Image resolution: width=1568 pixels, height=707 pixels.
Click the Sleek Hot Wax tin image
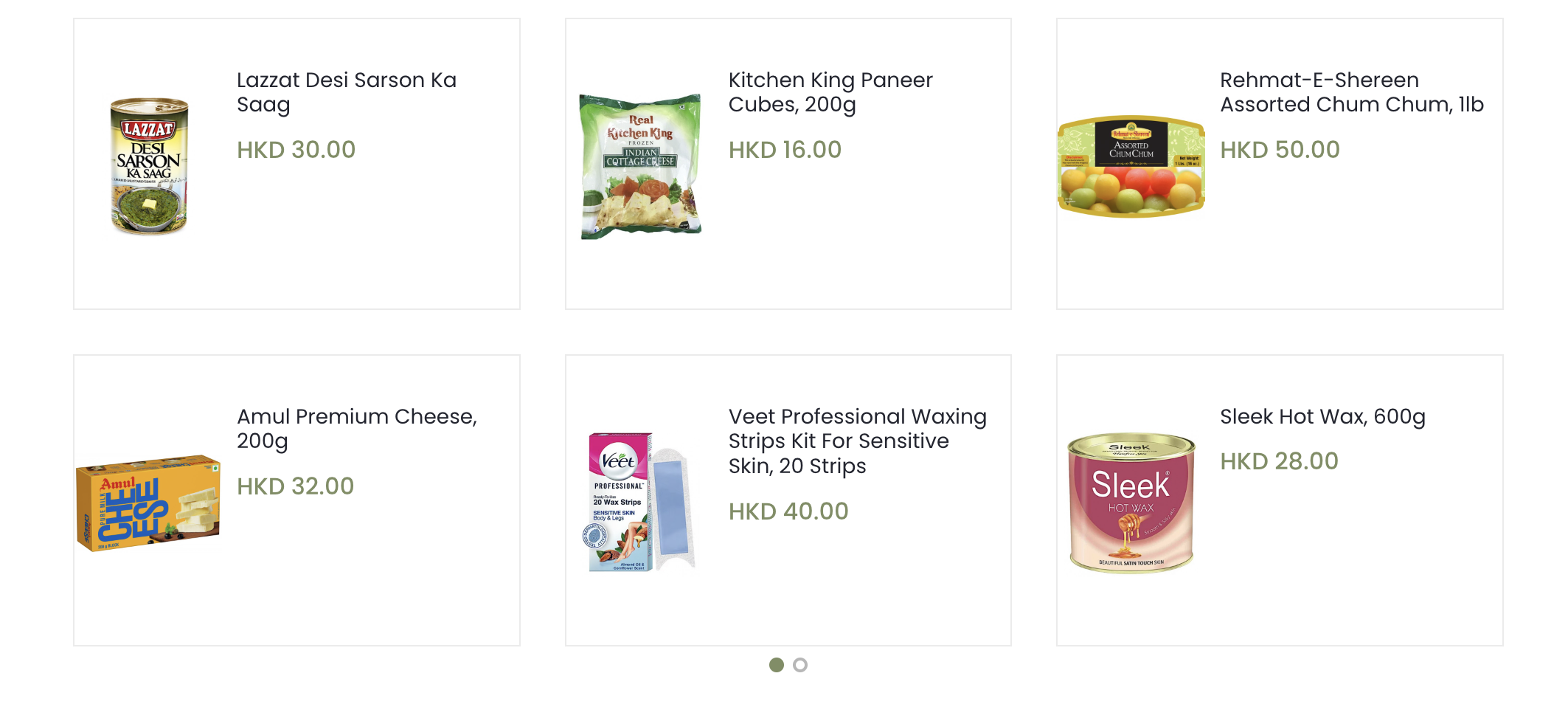tap(1131, 503)
